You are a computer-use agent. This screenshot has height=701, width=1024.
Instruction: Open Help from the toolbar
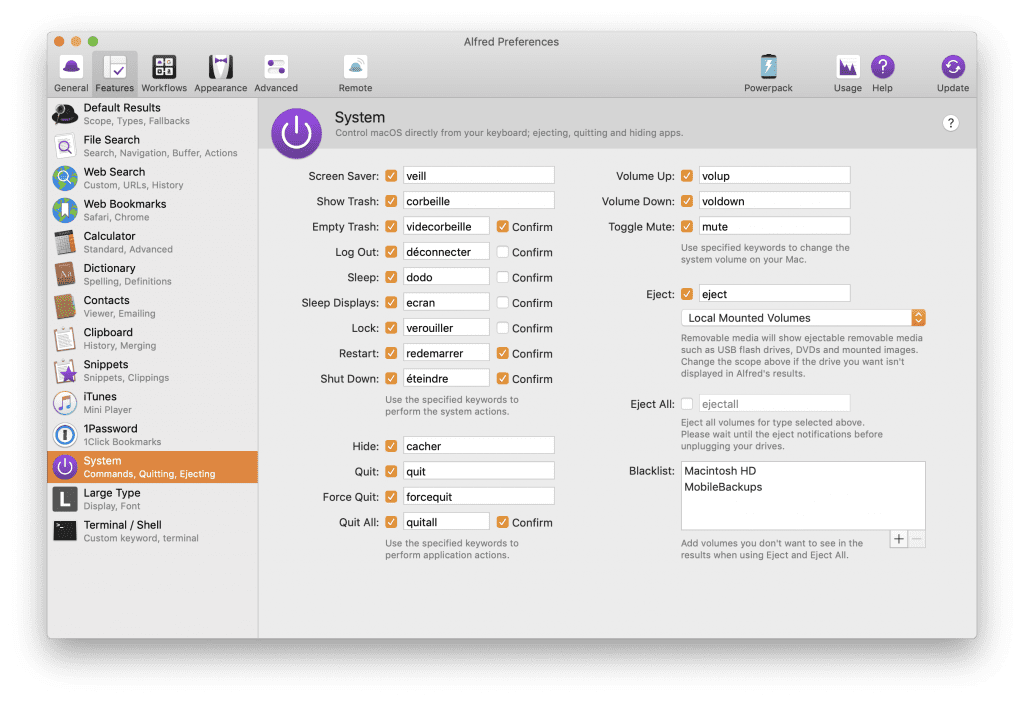(x=882, y=73)
